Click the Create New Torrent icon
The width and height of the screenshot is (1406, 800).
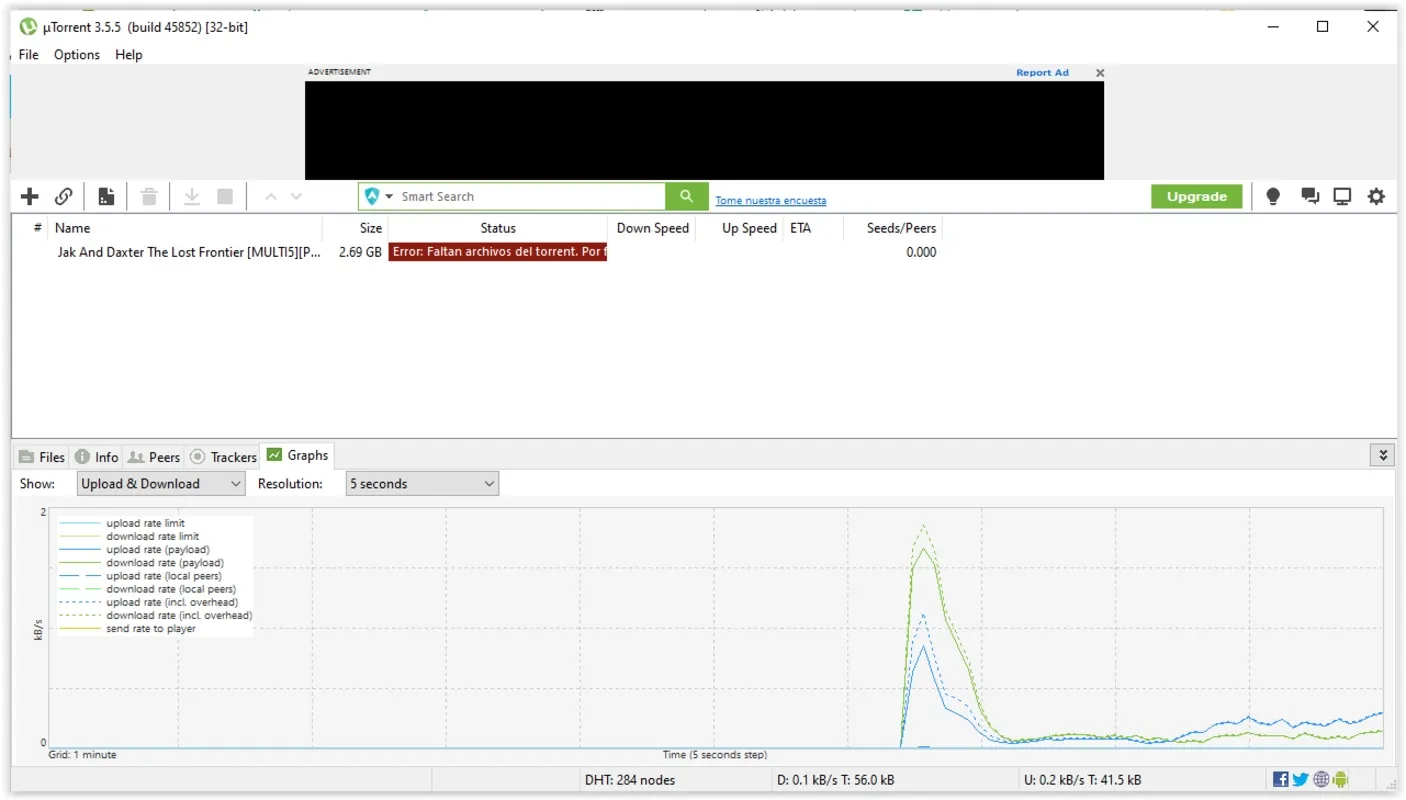click(106, 197)
